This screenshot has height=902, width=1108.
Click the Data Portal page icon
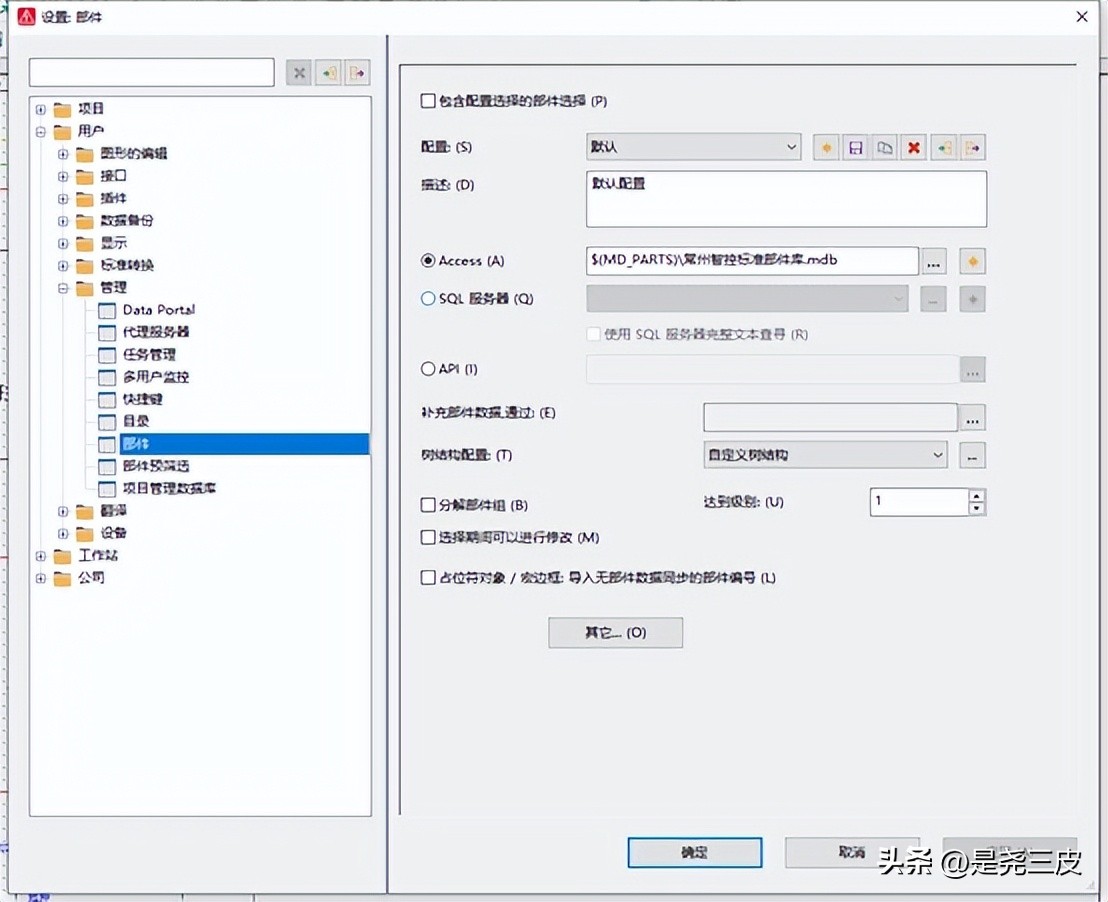(107, 310)
